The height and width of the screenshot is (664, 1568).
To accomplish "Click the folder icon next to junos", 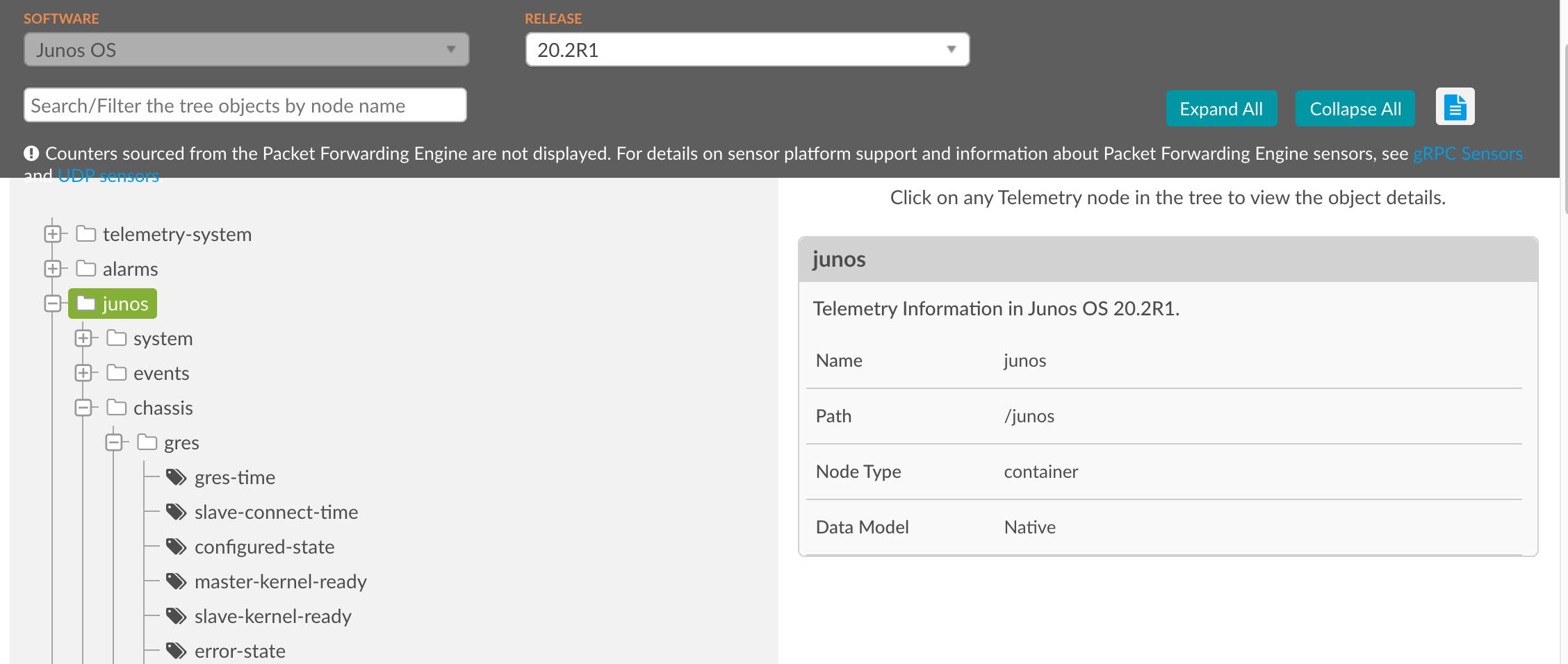I will point(85,303).
